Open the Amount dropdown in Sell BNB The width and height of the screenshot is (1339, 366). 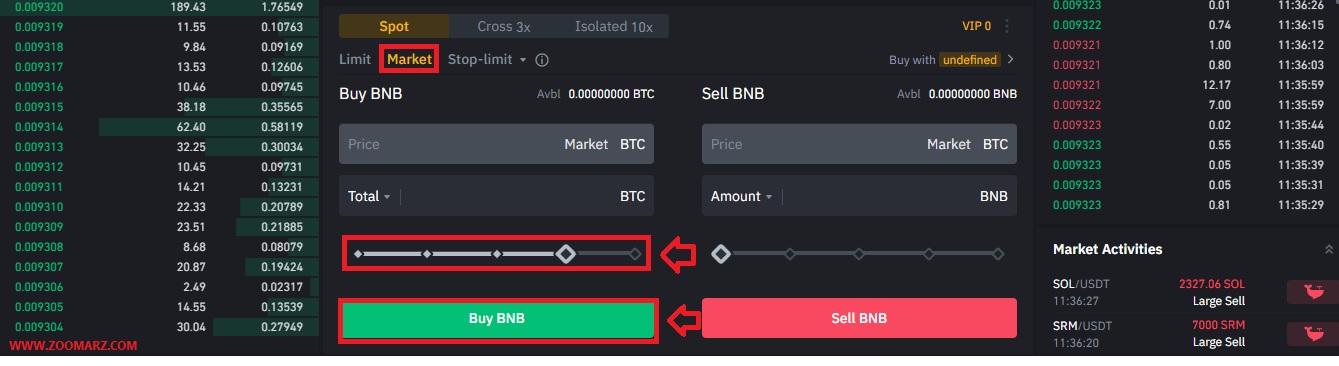[x=740, y=196]
